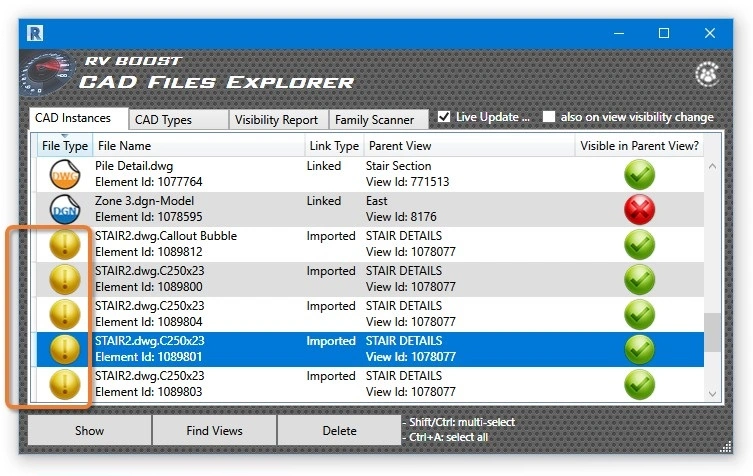Click the paw logo icon in the header
This screenshot has height=476, width=753.
coord(708,75)
